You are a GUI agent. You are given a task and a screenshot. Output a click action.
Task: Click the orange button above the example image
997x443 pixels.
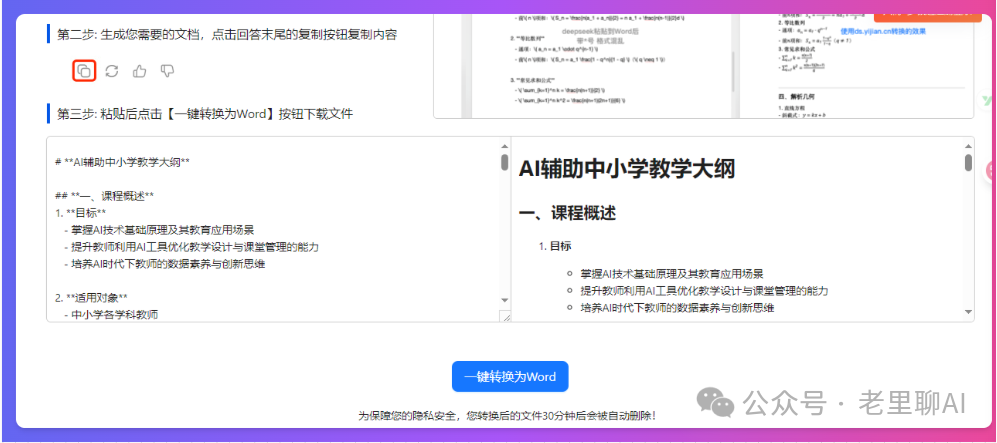tap(913, 12)
